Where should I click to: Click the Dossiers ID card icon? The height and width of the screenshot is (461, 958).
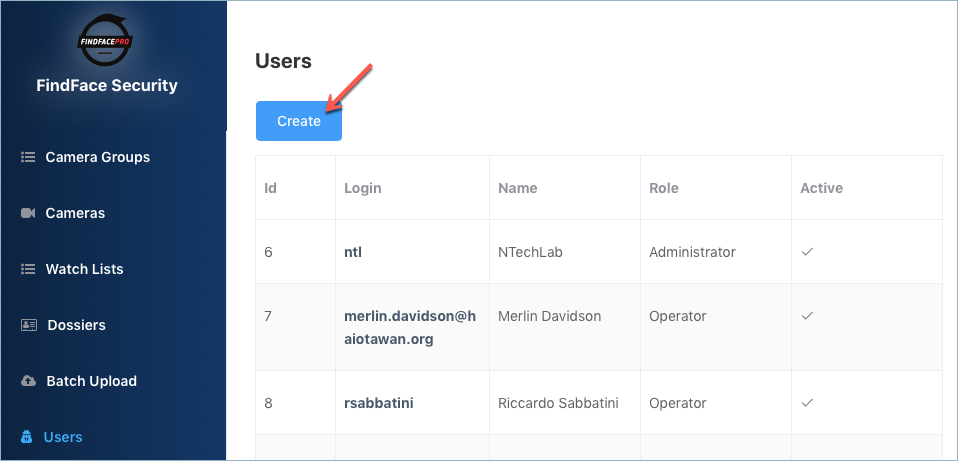click(x=29, y=325)
